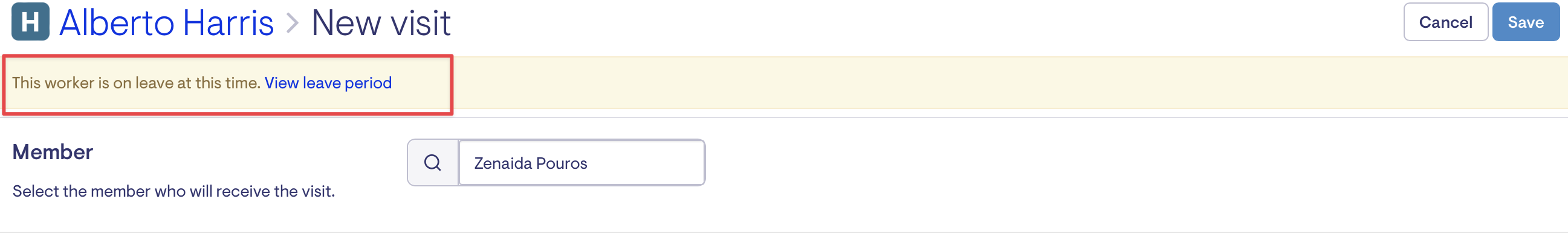Image resolution: width=1568 pixels, height=236 pixels.
Task: Click the gray box around the search icon
Action: (433, 163)
